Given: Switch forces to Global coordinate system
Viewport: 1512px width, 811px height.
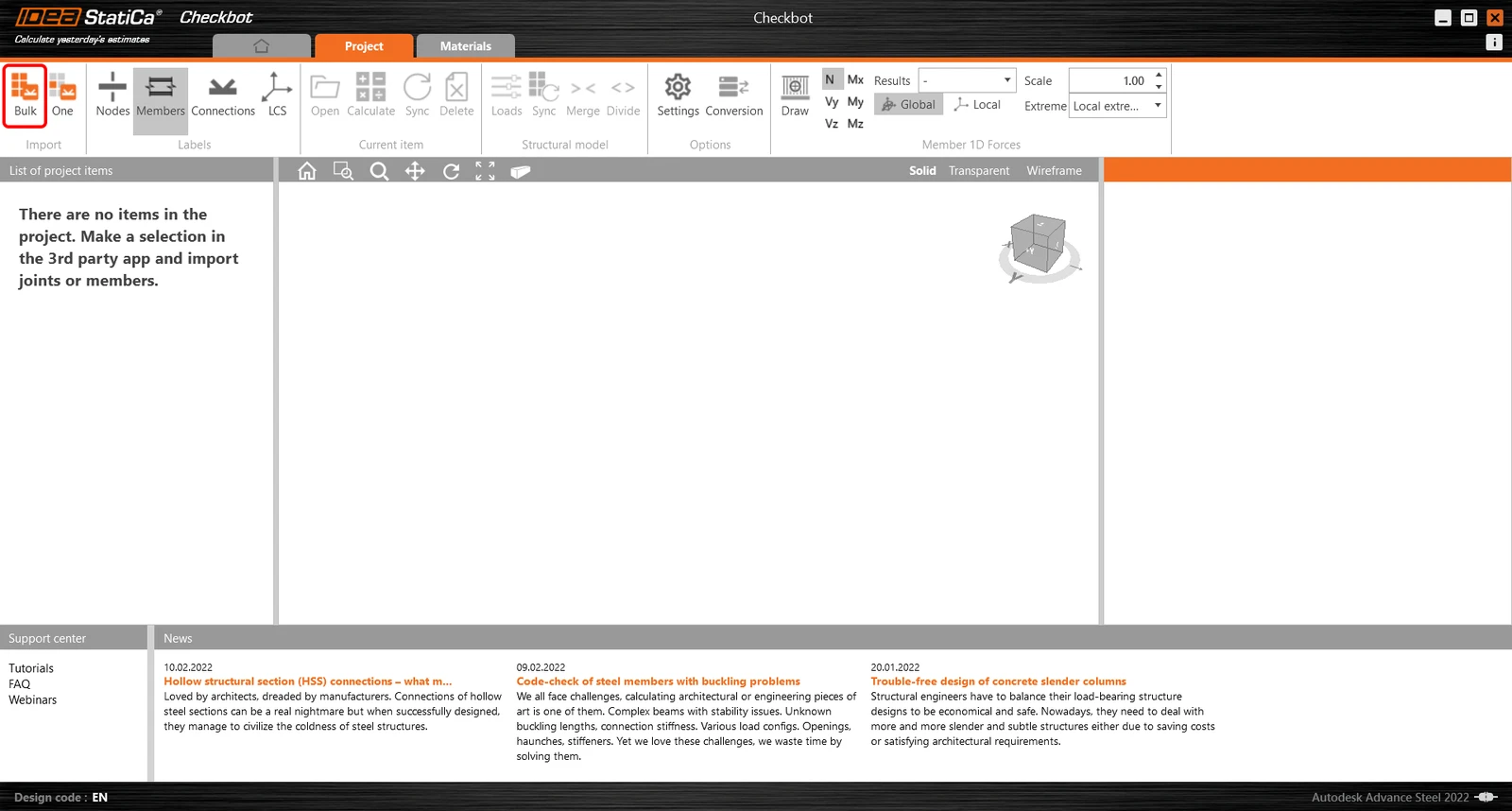Looking at the screenshot, I should (x=908, y=105).
